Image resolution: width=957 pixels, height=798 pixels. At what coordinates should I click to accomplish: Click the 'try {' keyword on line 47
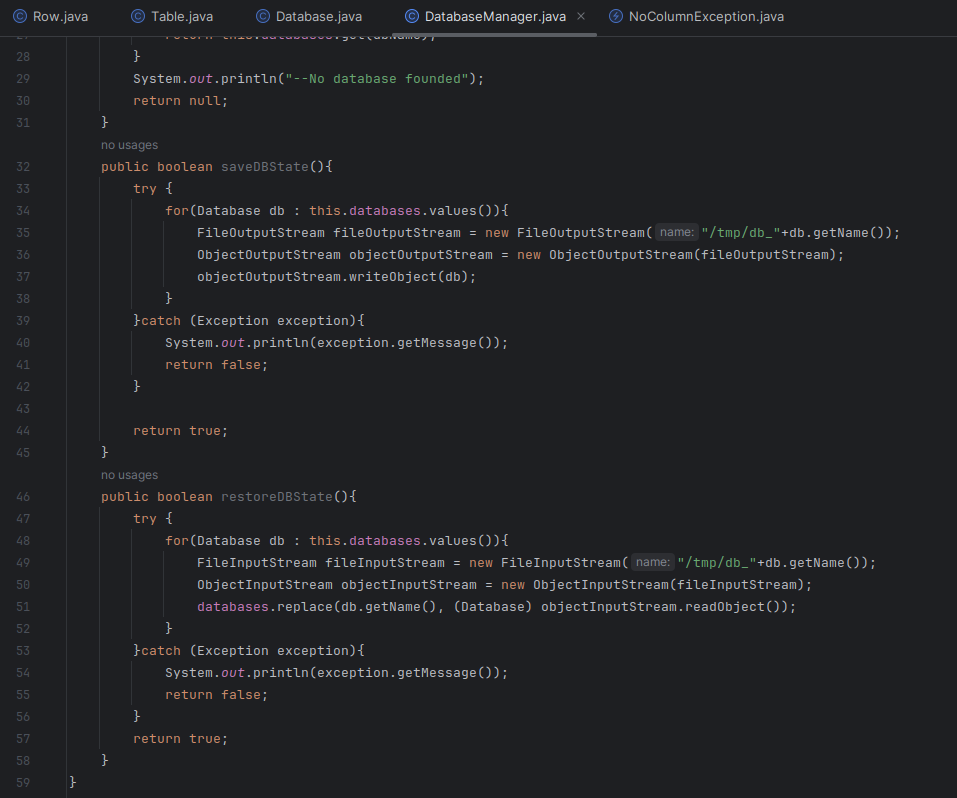[x=153, y=518]
